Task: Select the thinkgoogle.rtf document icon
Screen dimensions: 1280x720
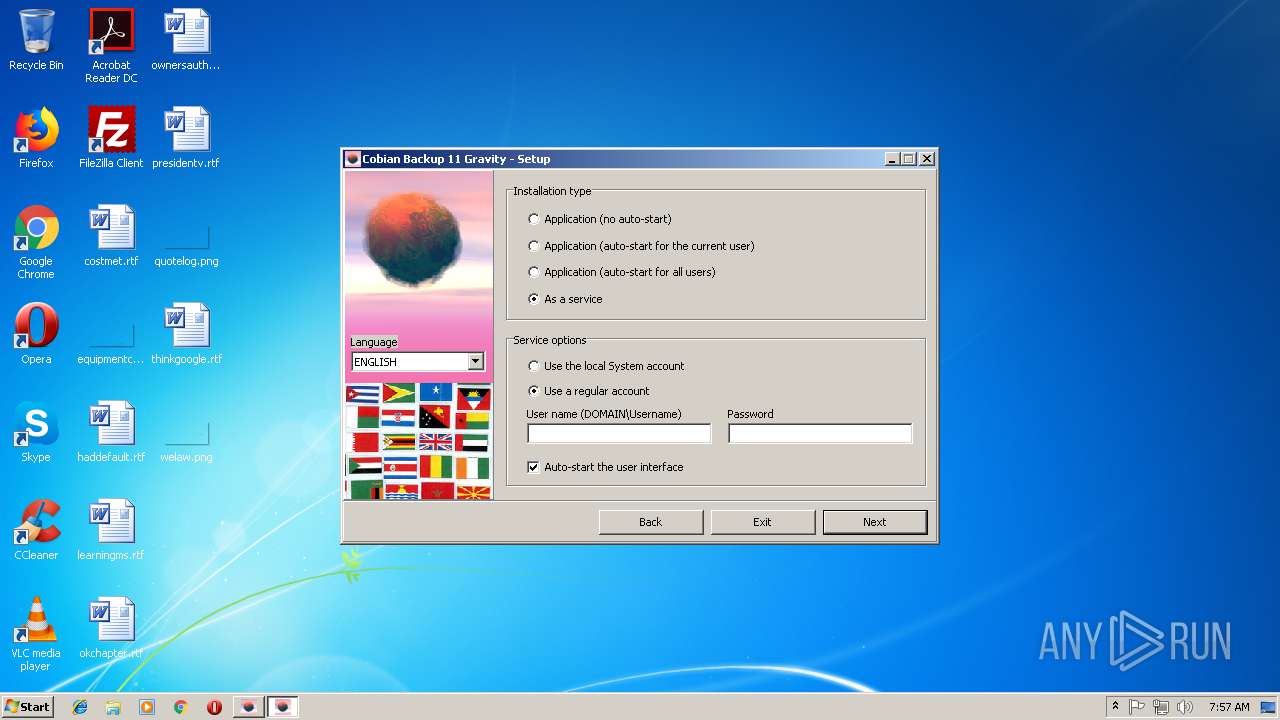Action: point(186,334)
